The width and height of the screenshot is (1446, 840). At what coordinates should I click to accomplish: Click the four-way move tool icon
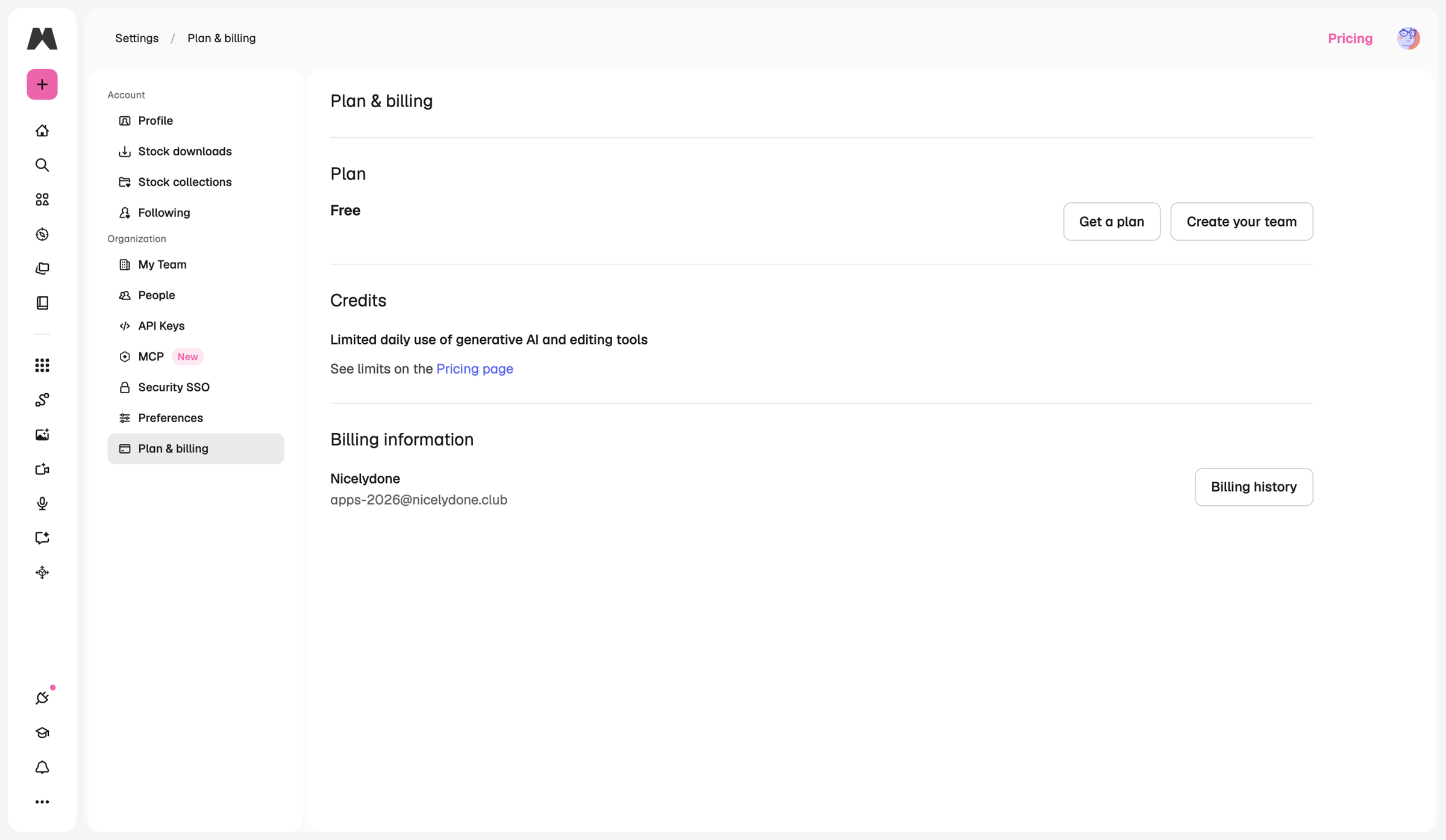42,573
